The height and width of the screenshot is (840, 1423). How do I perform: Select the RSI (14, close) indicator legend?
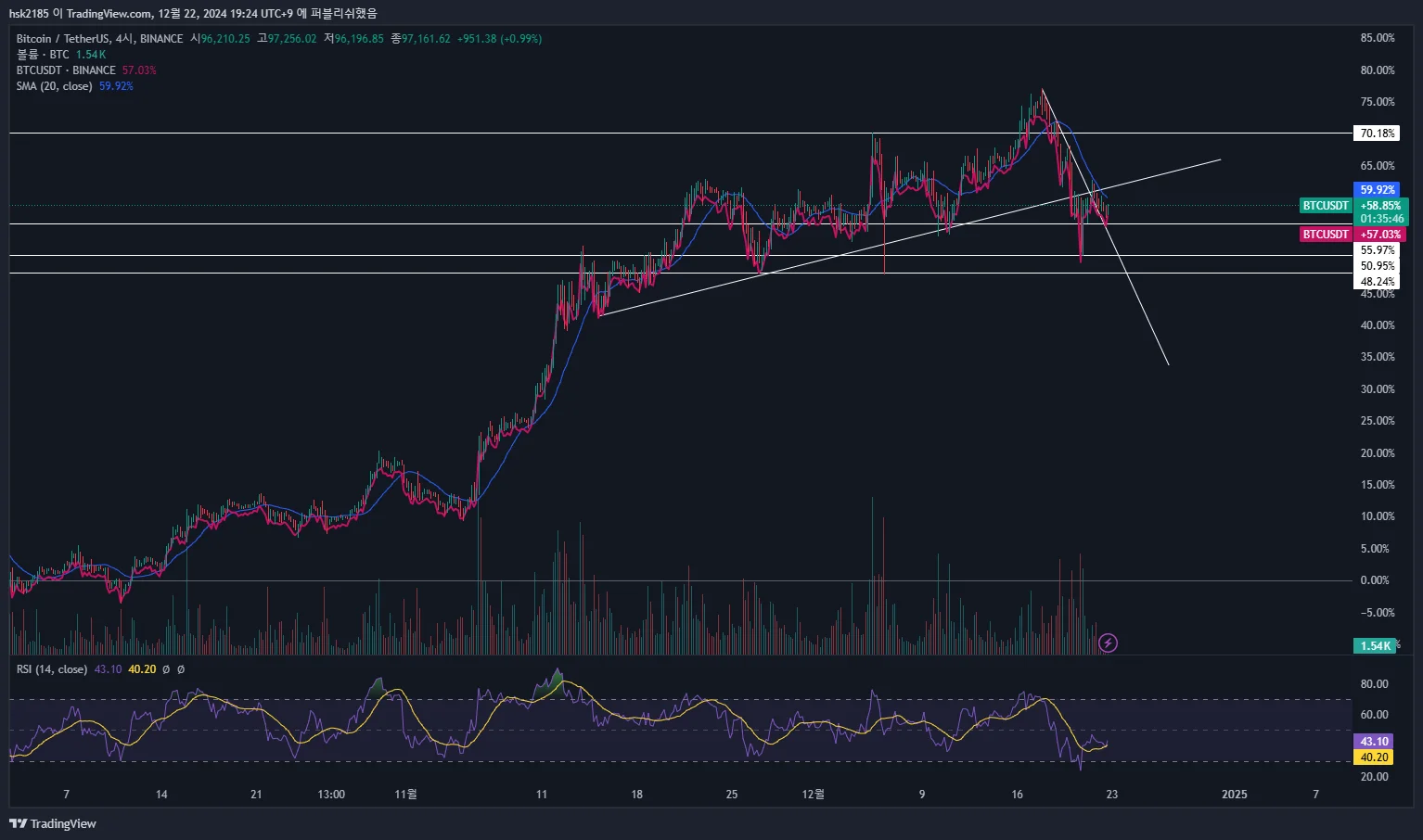point(52,669)
